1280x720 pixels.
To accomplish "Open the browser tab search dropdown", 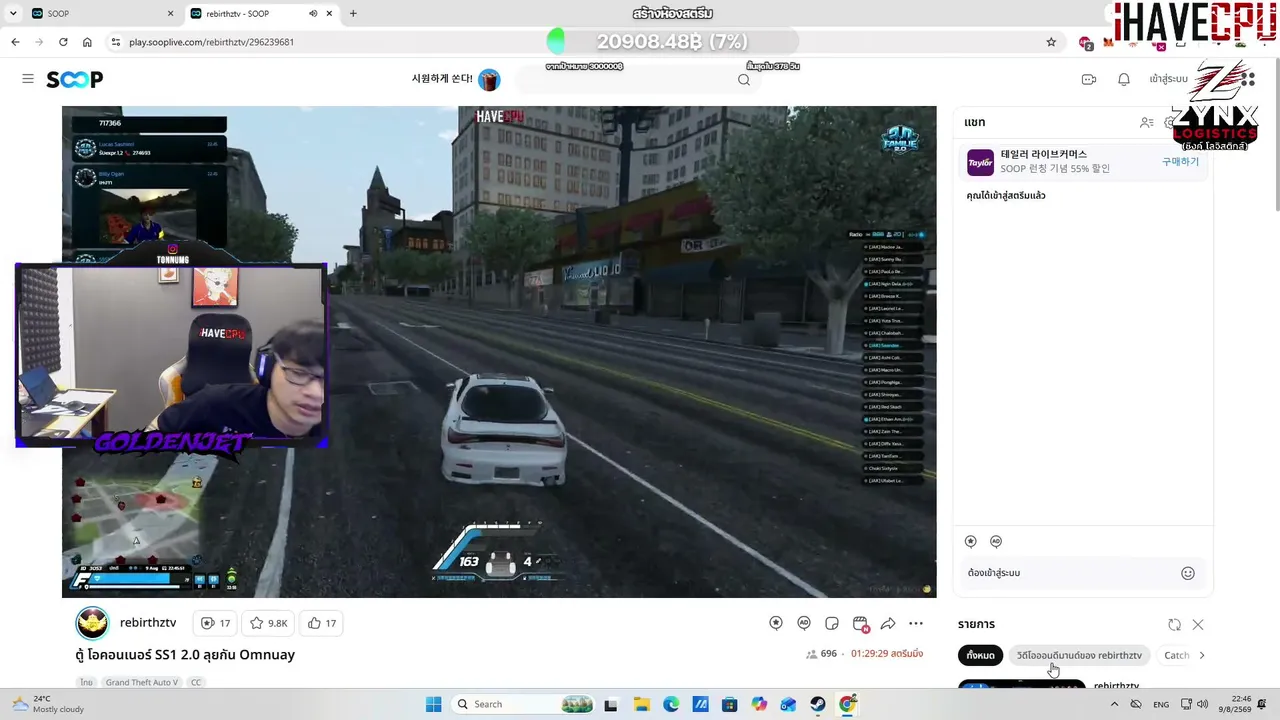I will (12, 14).
